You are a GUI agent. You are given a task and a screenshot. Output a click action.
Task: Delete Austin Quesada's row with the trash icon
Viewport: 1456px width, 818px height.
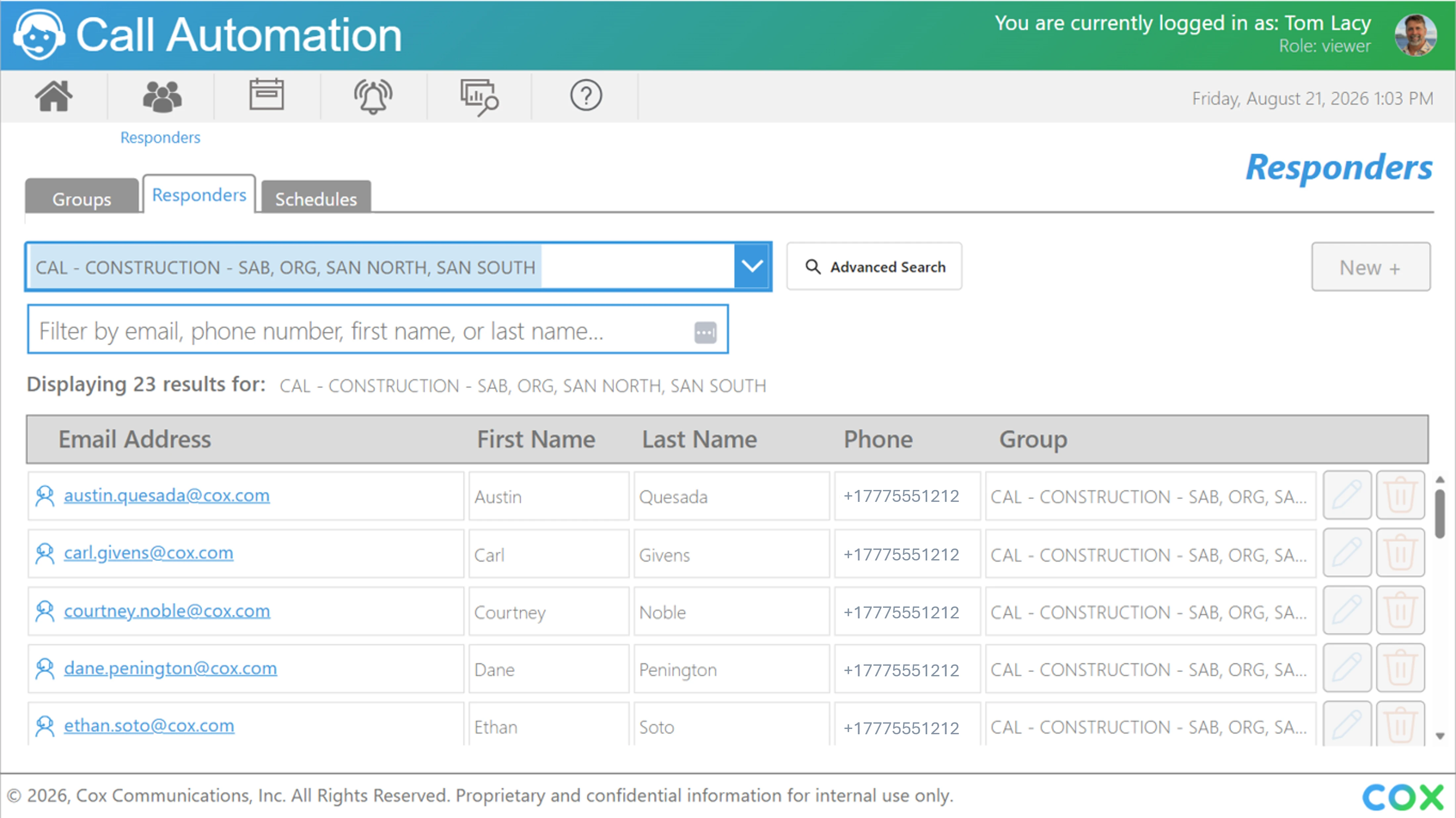pos(1400,495)
